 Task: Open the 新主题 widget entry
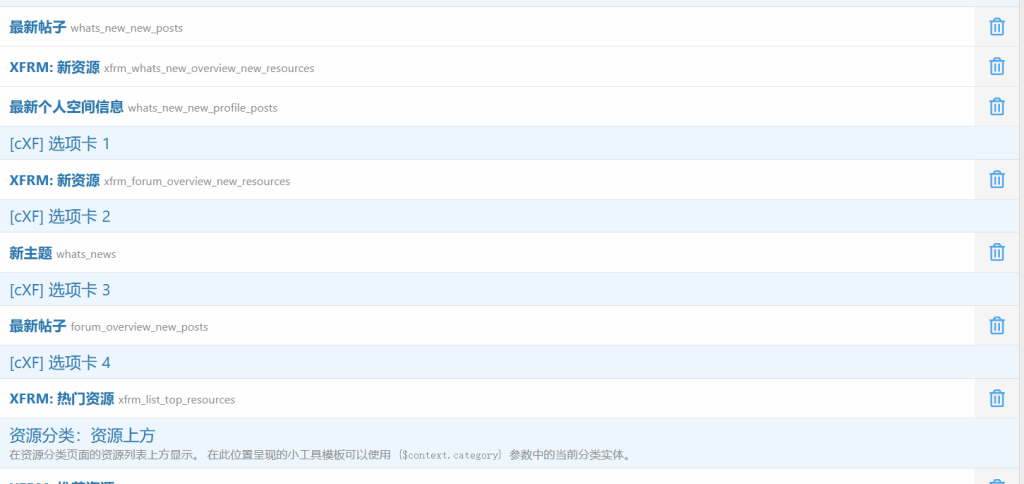point(30,253)
